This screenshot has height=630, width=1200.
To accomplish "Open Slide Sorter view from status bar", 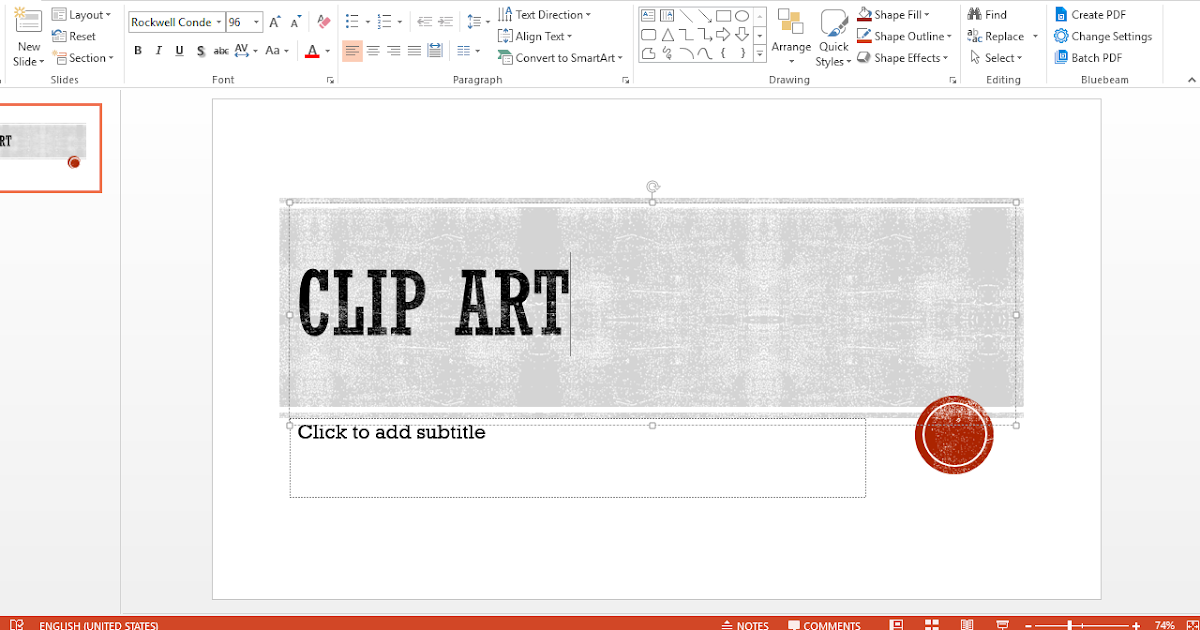I will coord(933,624).
